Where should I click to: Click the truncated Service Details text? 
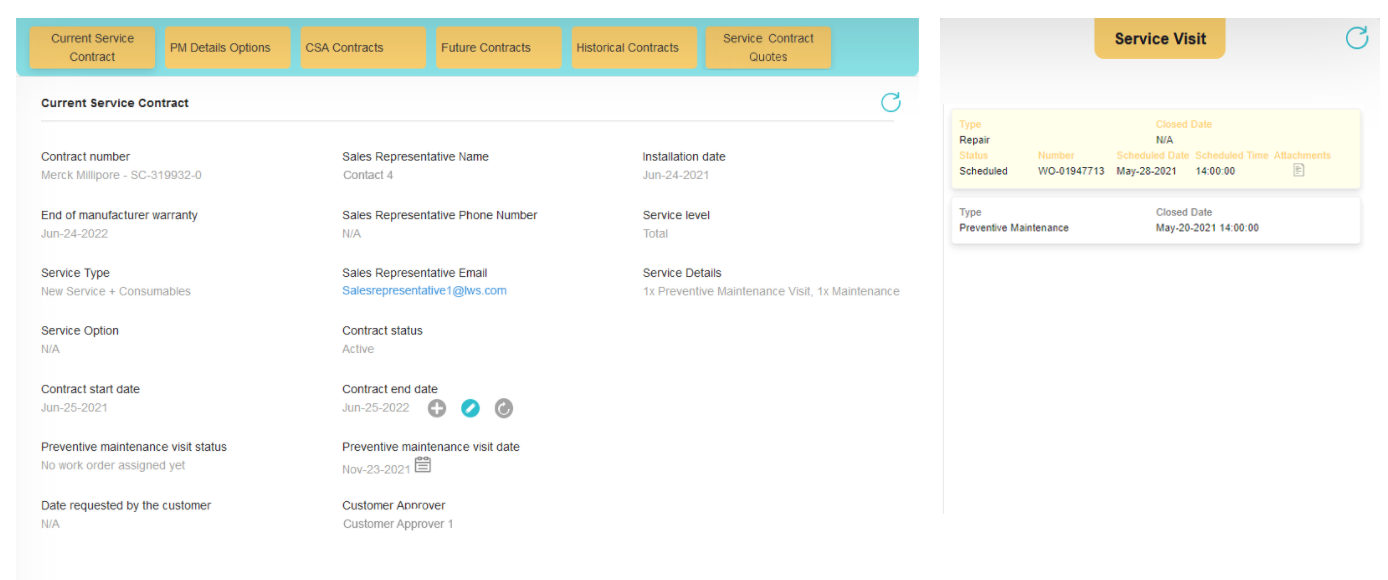[771, 292]
